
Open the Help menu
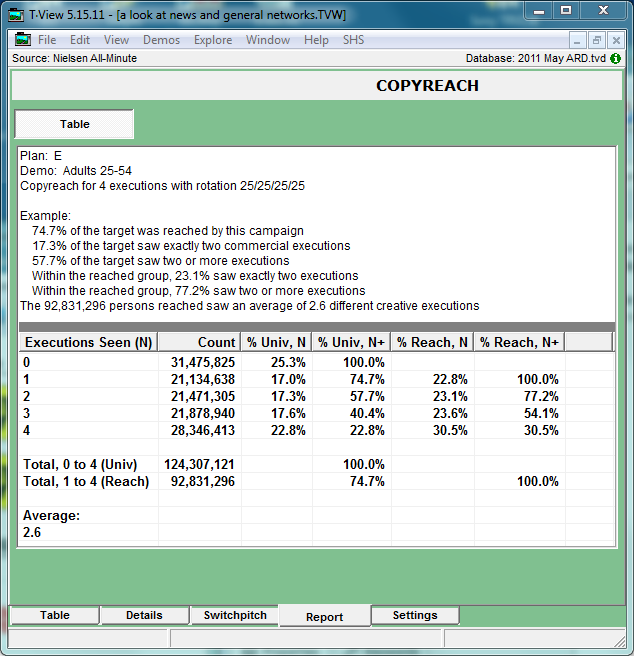pyautogui.click(x=316, y=40)
